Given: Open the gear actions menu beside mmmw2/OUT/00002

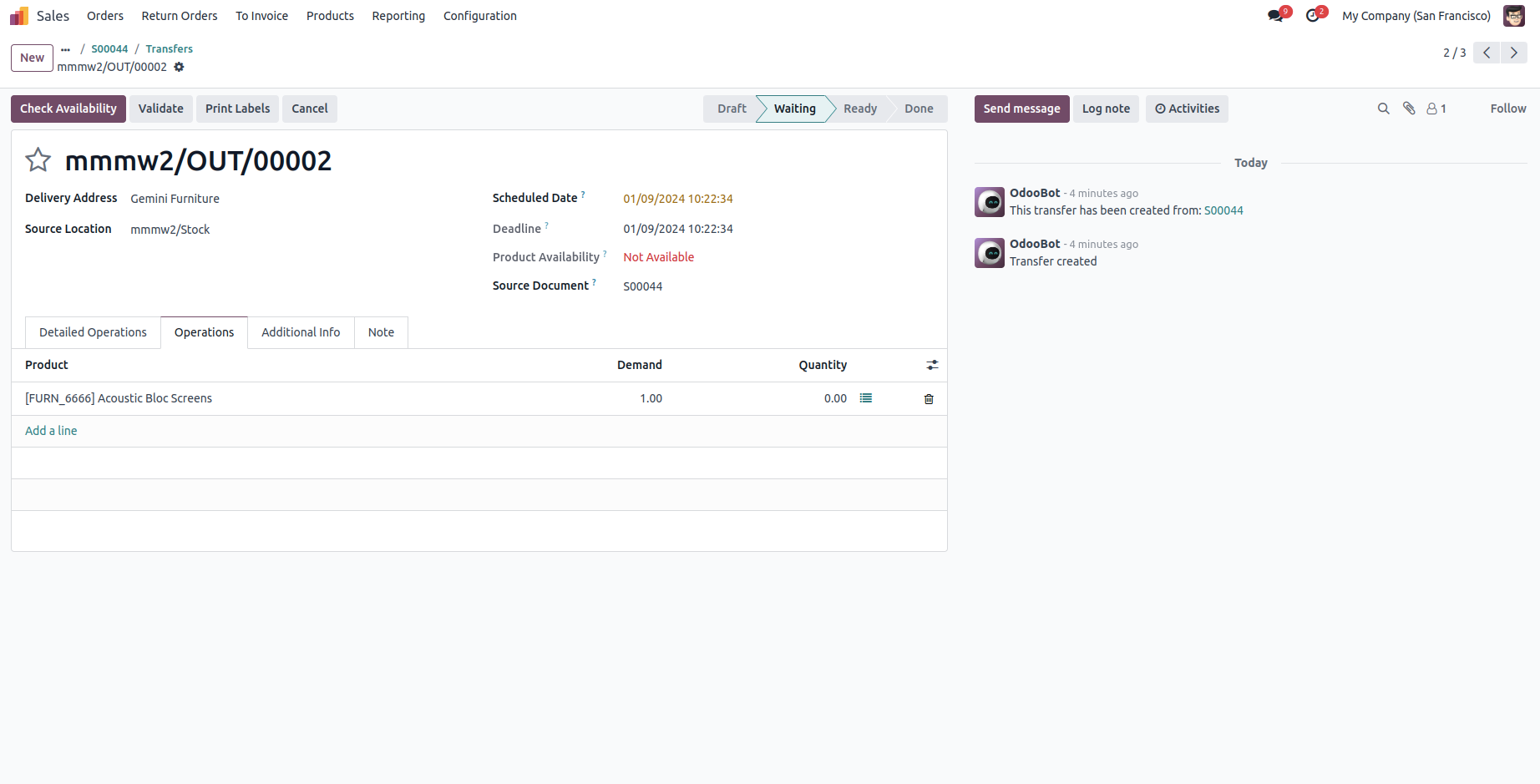Looking at the screenshot, I should (179, 67).
